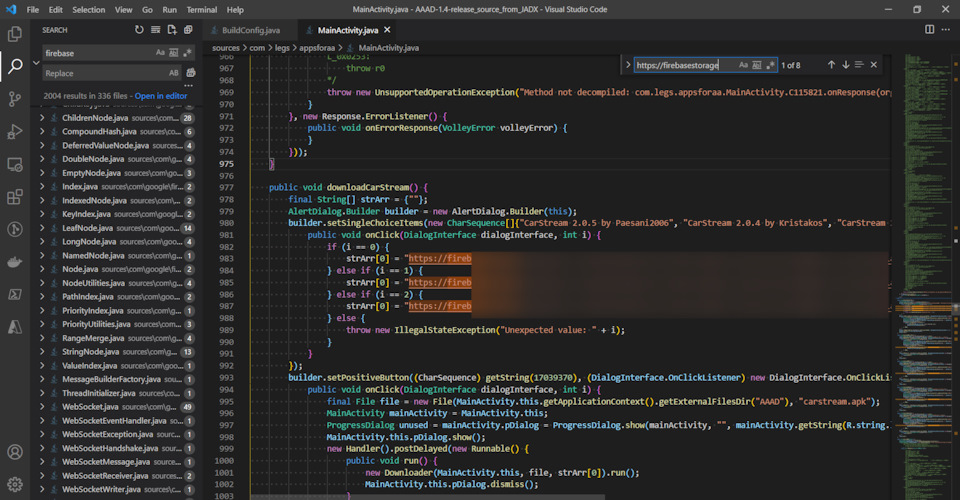Toggle Preserve Case in Replace field
The width and height of the screenshot is (960, 500).
(x=174, y=73)
